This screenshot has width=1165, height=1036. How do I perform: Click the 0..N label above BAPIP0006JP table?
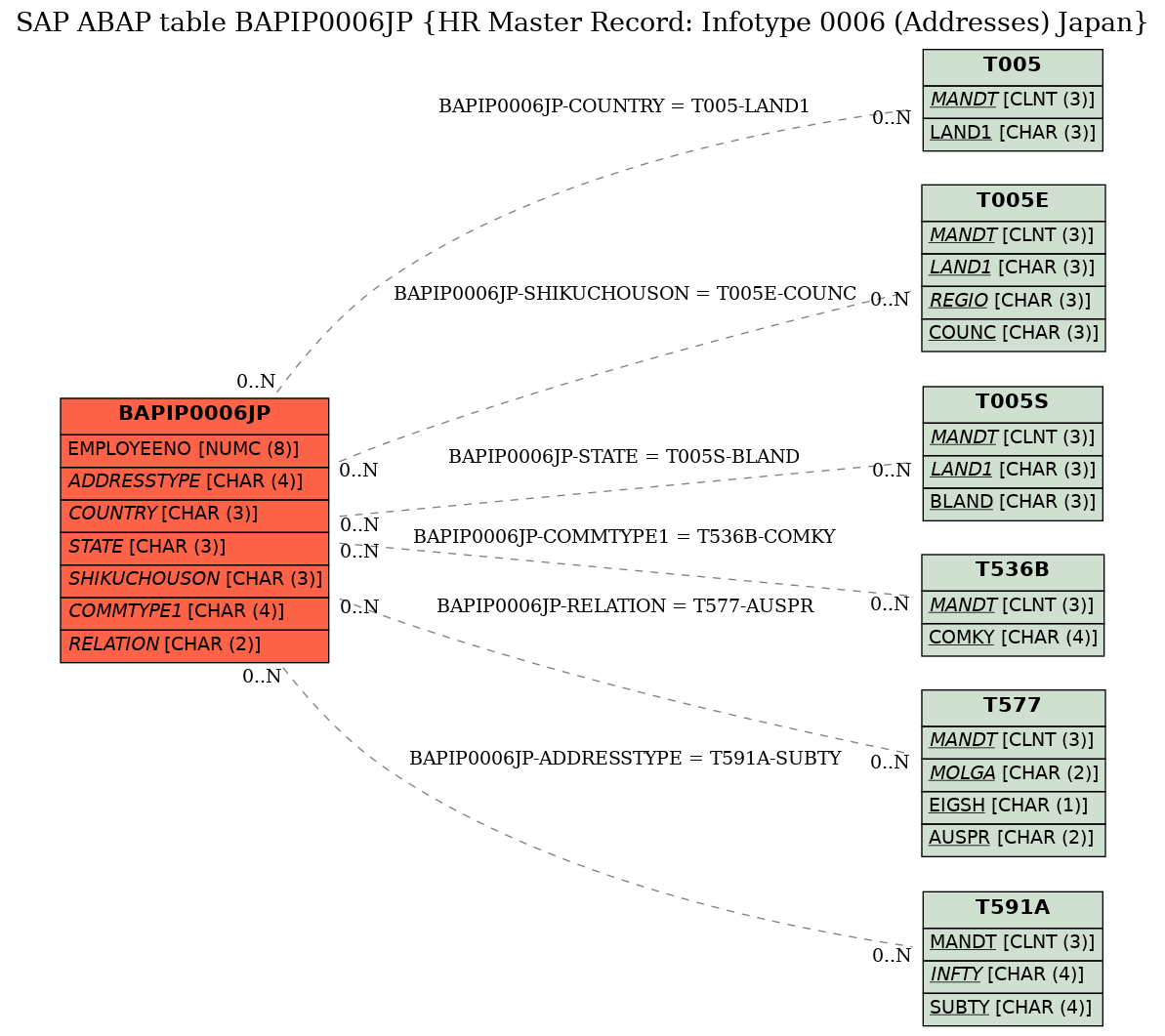tap(256, 382)
